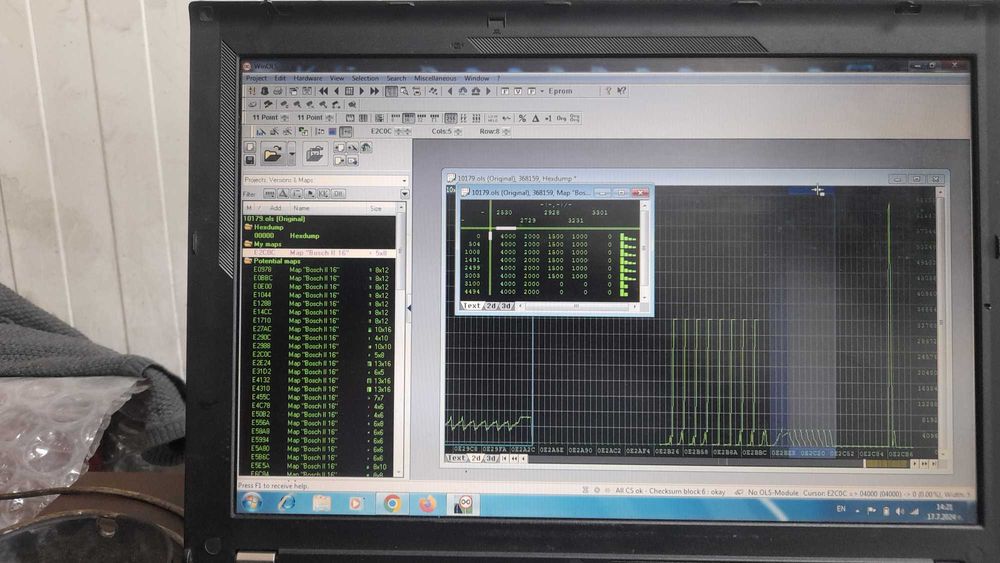Screen dimensions: 1000x563
Task: Switch Hexdump window to the 3d tab
Action: [x=490, y=458]
